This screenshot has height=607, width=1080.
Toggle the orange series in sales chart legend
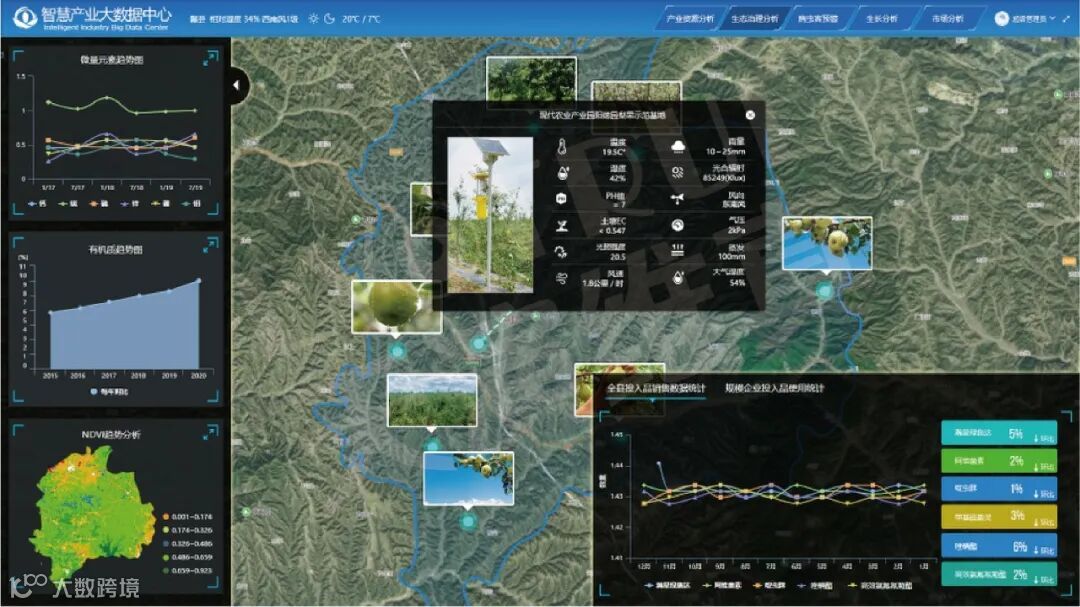770,585
